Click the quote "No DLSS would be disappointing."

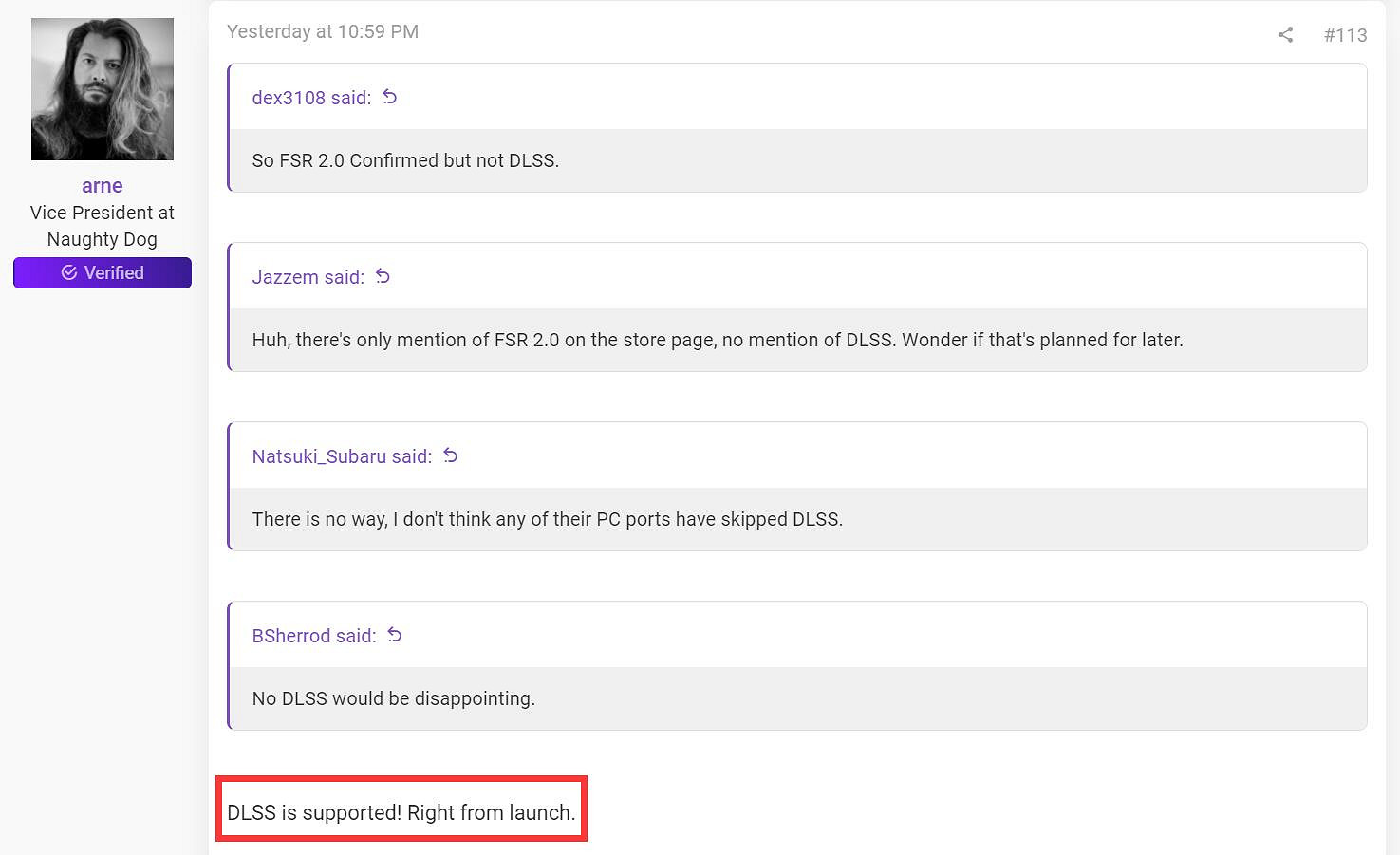tap(393, 698)
